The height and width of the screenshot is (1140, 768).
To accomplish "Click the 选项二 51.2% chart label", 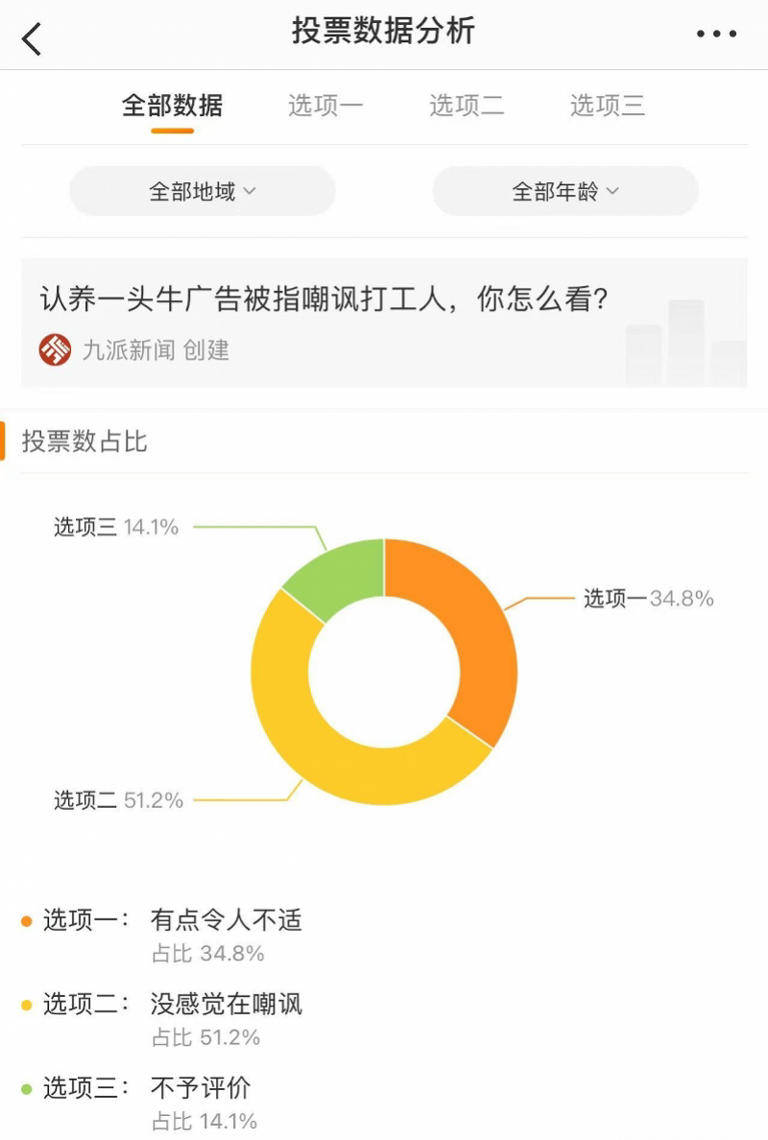I will (119, 800).
